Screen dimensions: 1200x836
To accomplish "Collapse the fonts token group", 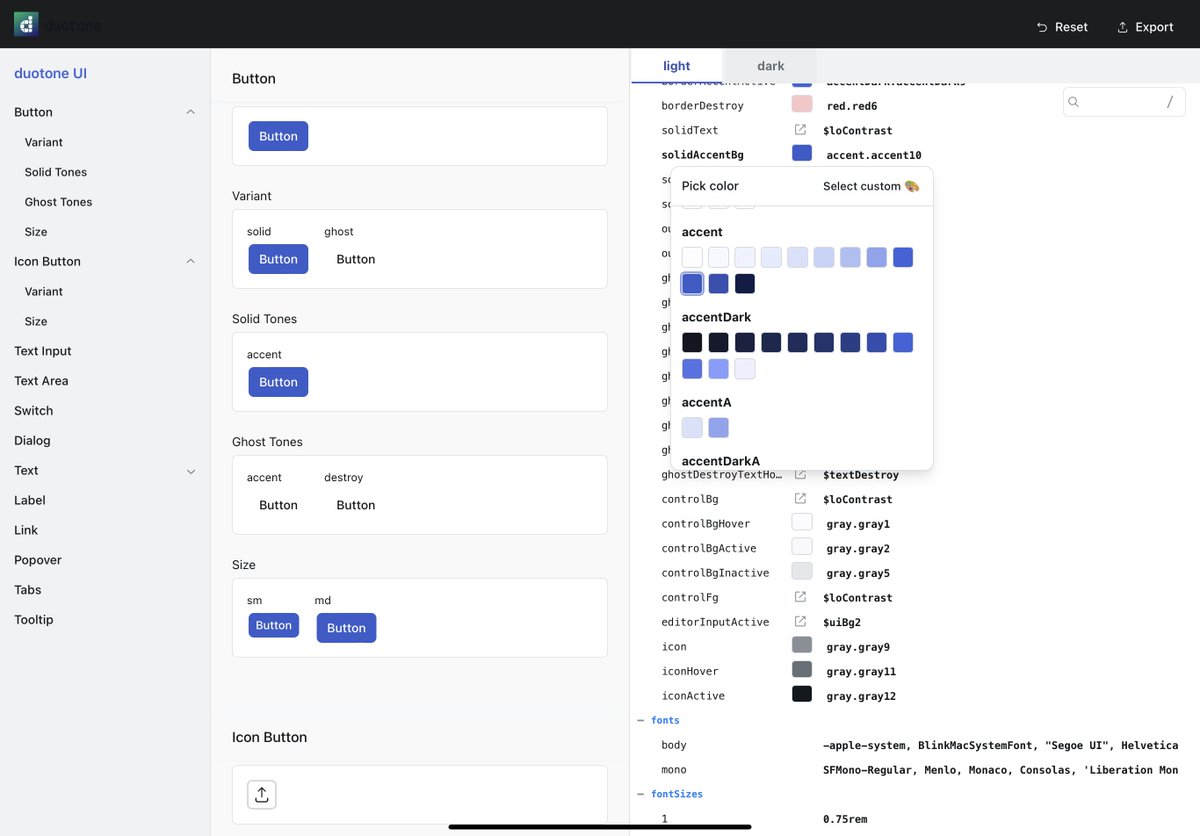I will pyautogui.click(x=642, y=720).
